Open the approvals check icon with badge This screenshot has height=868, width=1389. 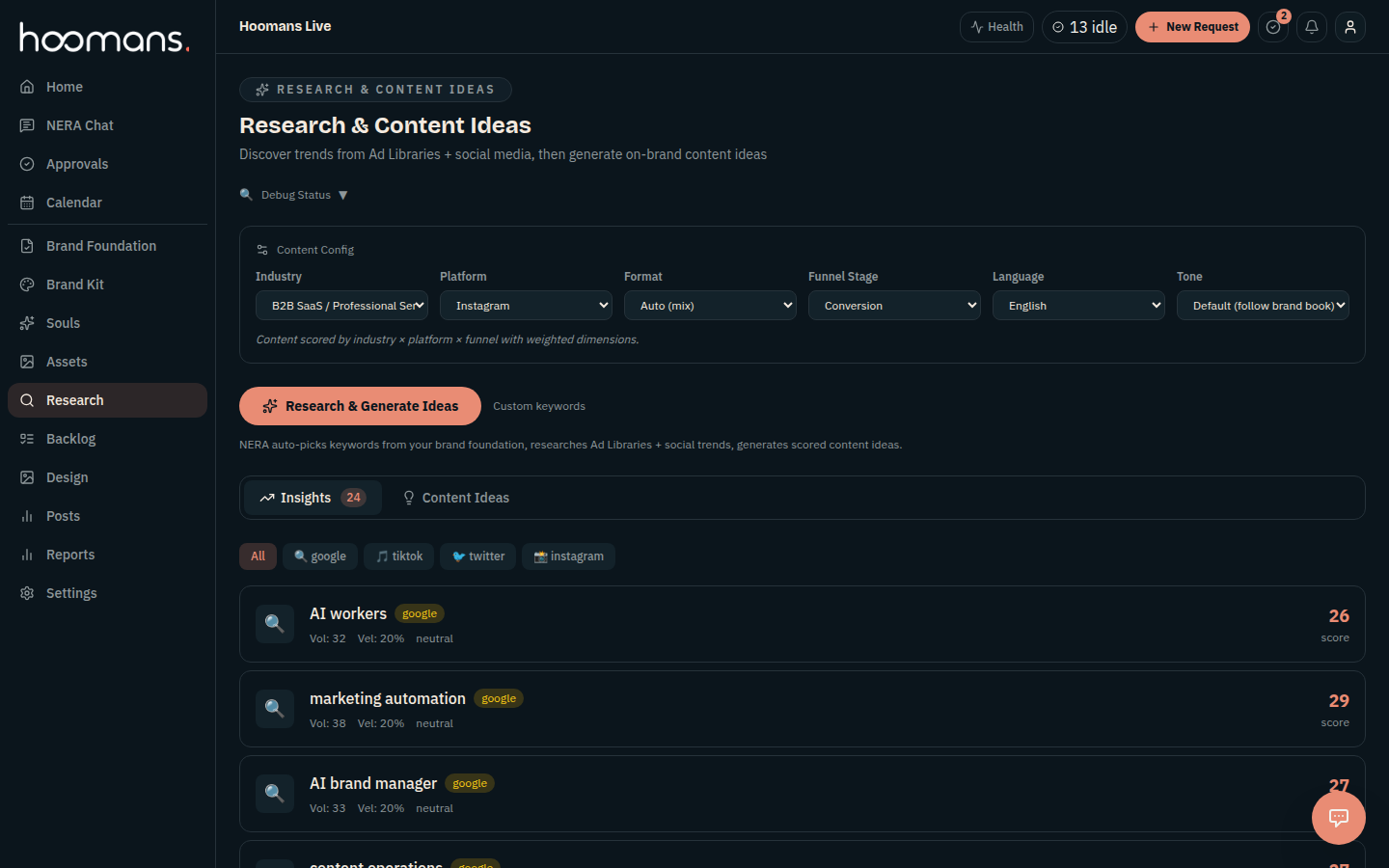(x=1273, y=27)
